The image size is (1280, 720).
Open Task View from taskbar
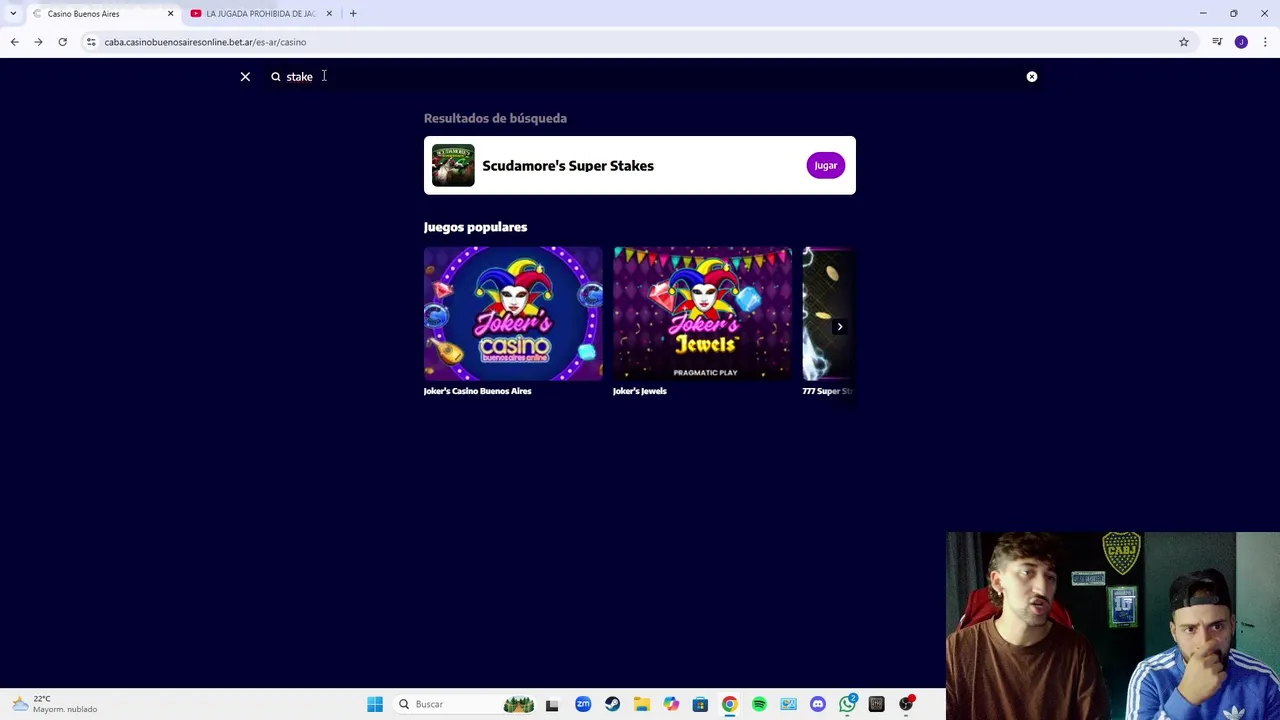point(552,705)
